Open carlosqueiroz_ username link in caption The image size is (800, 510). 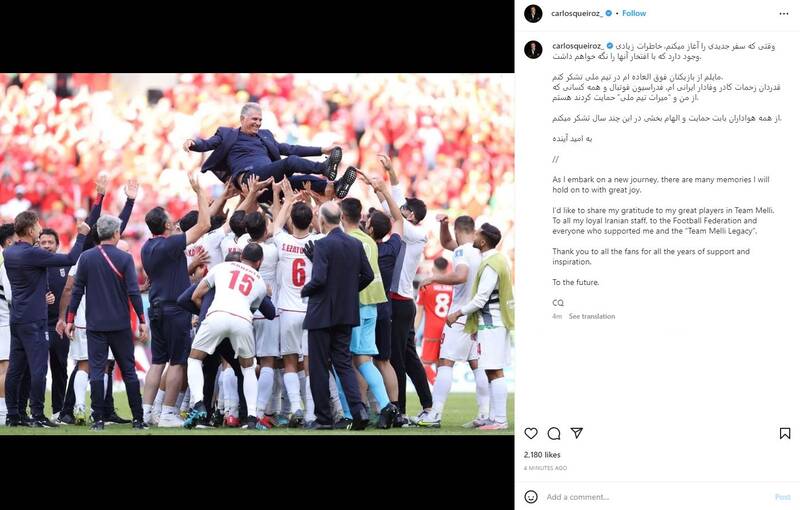(x=578, y=46)
